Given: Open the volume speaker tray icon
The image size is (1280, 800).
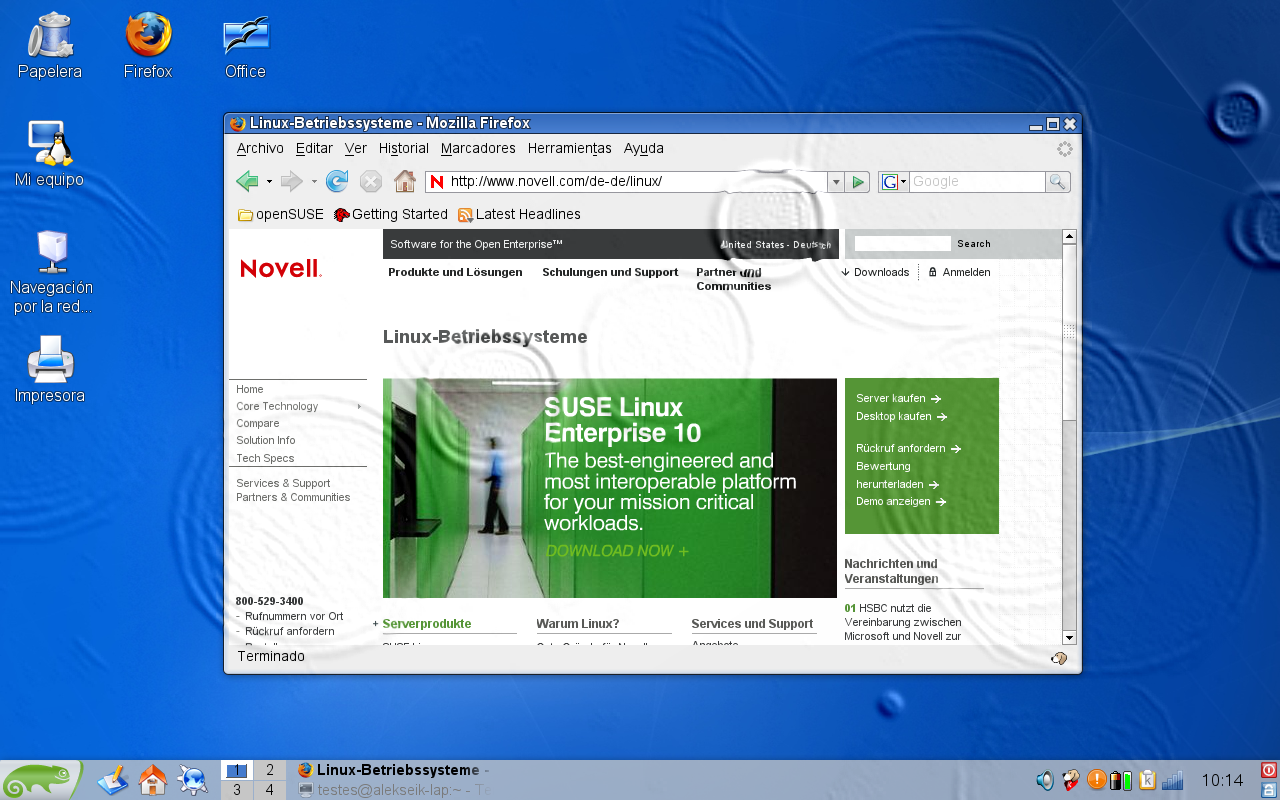Looking at the screenshot, I should 1045,780.
